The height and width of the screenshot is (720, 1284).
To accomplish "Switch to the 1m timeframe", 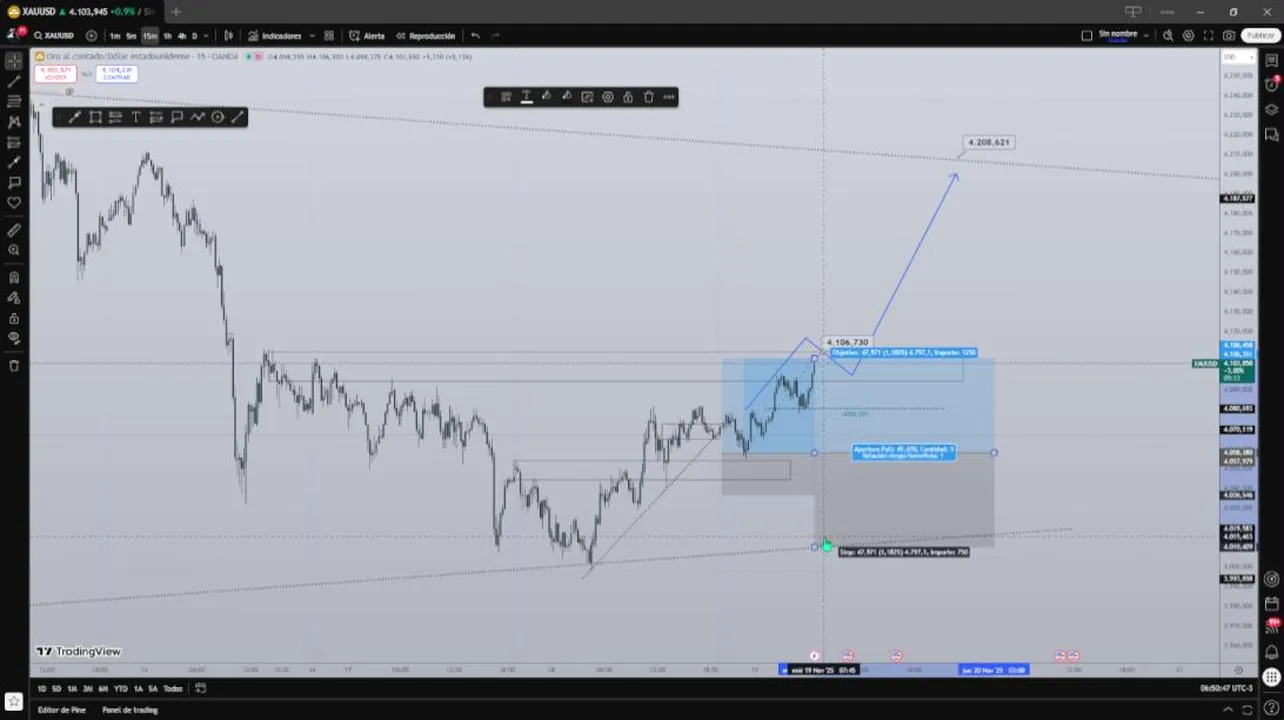I will tap(115, 35).
